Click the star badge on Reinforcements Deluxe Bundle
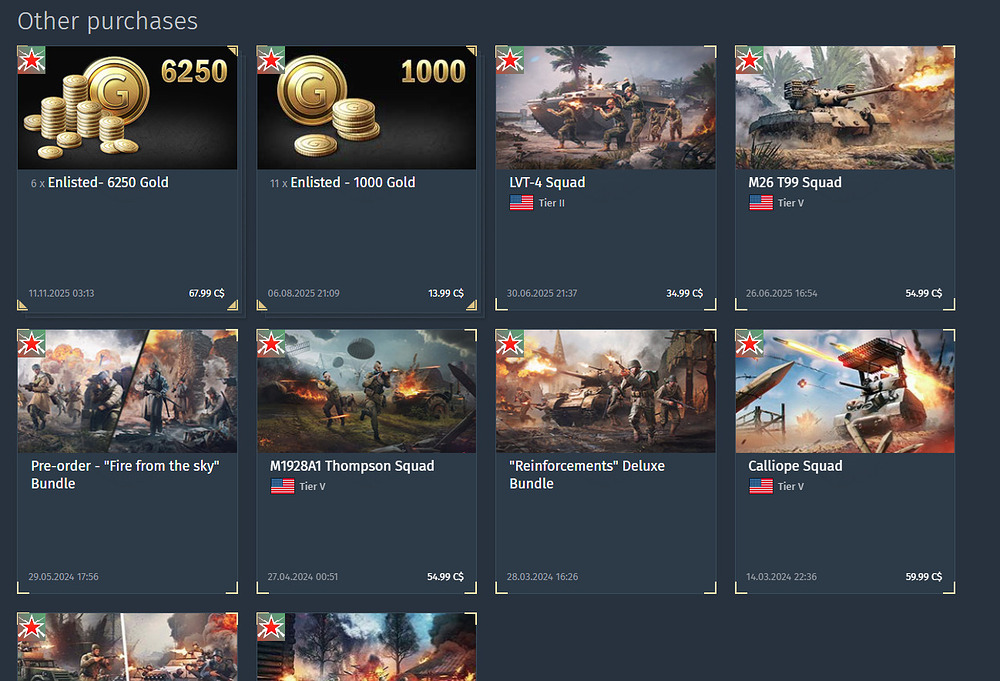Viewport: 1000px width, 681px height. (510, 344)
